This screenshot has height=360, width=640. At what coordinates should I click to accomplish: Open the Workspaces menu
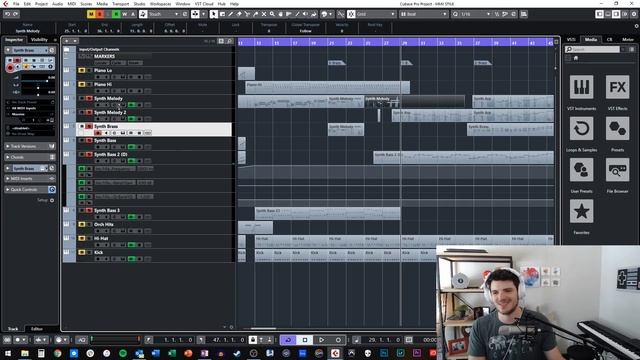[x=160, y=4]
